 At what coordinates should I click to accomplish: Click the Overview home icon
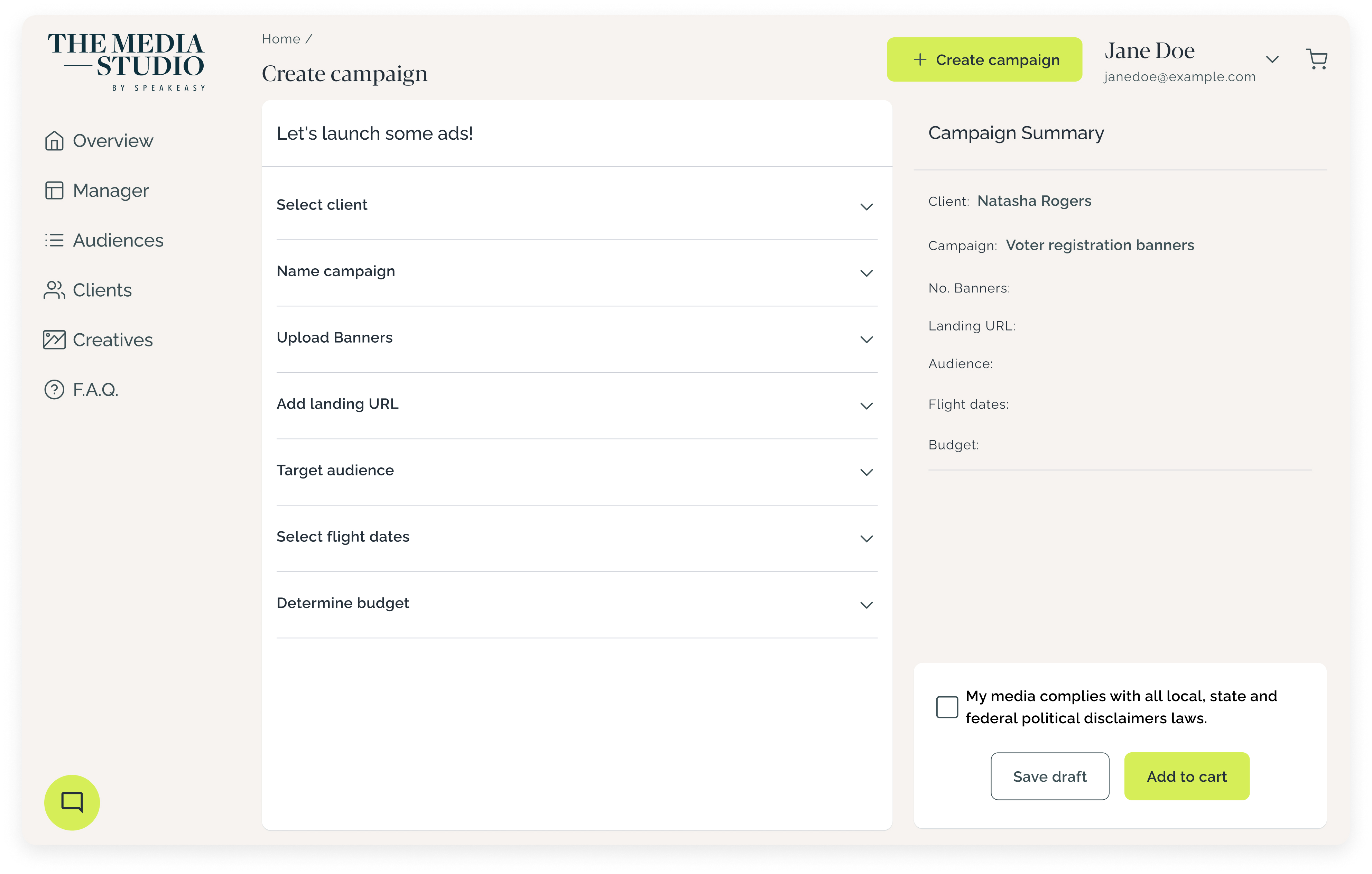click(x=54, y=141)
